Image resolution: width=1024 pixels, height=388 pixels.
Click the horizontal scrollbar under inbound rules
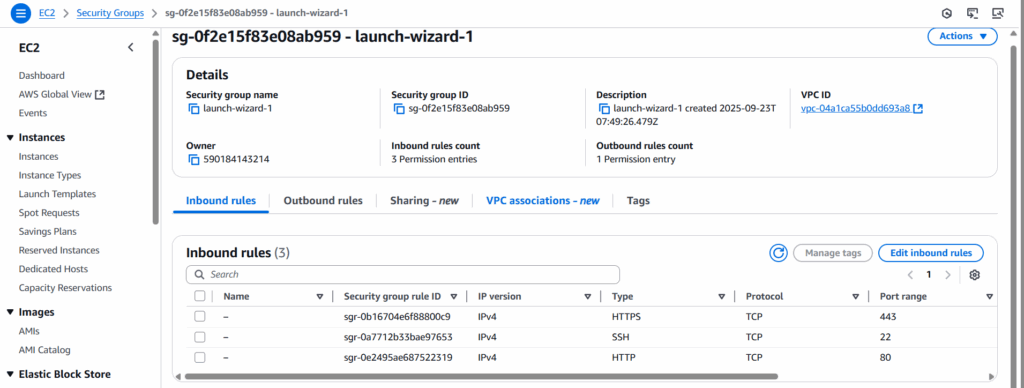(x=481, y=376)
